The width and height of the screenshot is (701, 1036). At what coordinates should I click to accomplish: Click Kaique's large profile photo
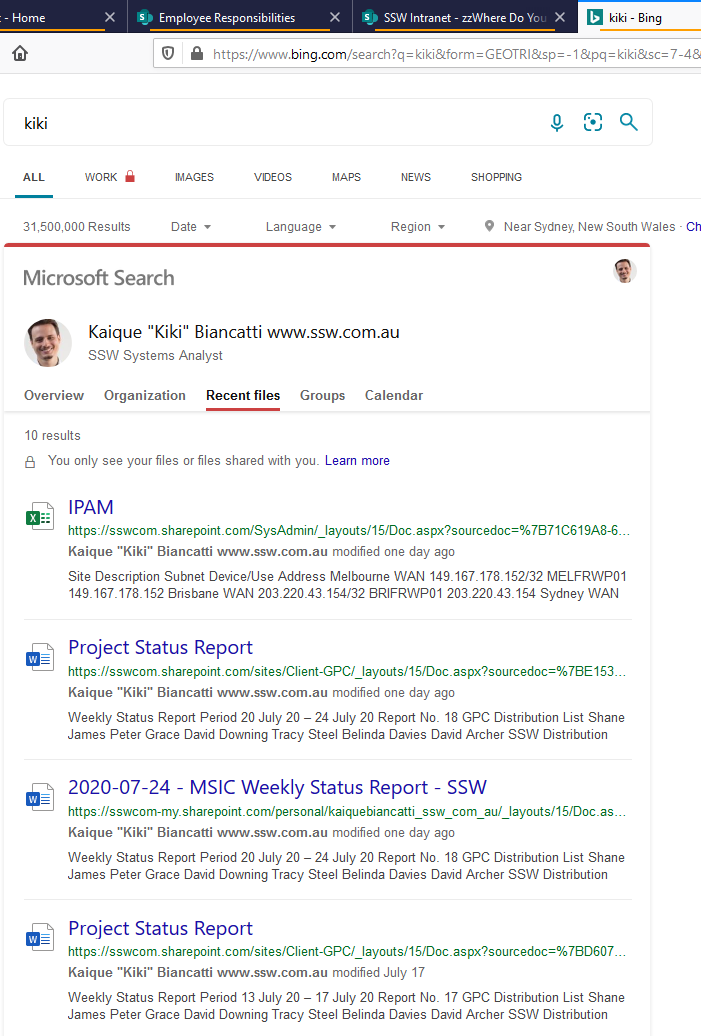pos(48,343)
